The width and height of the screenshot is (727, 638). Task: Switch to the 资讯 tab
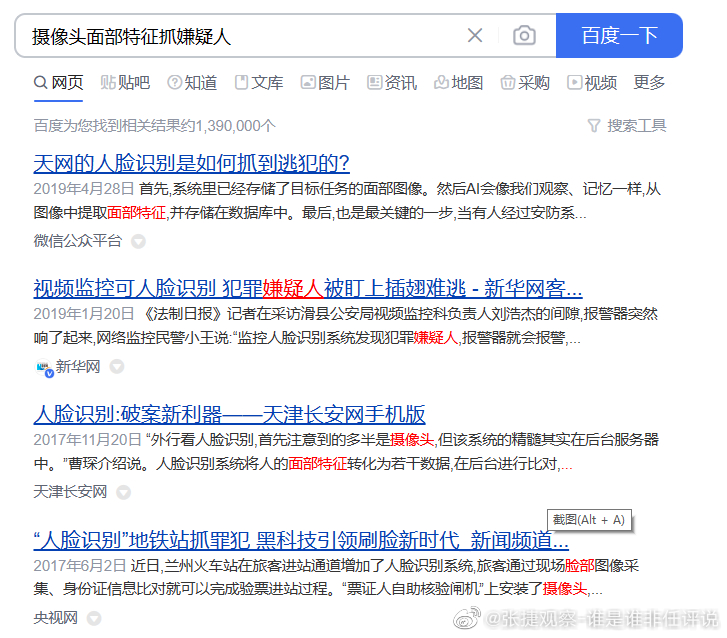coord(392,83)
